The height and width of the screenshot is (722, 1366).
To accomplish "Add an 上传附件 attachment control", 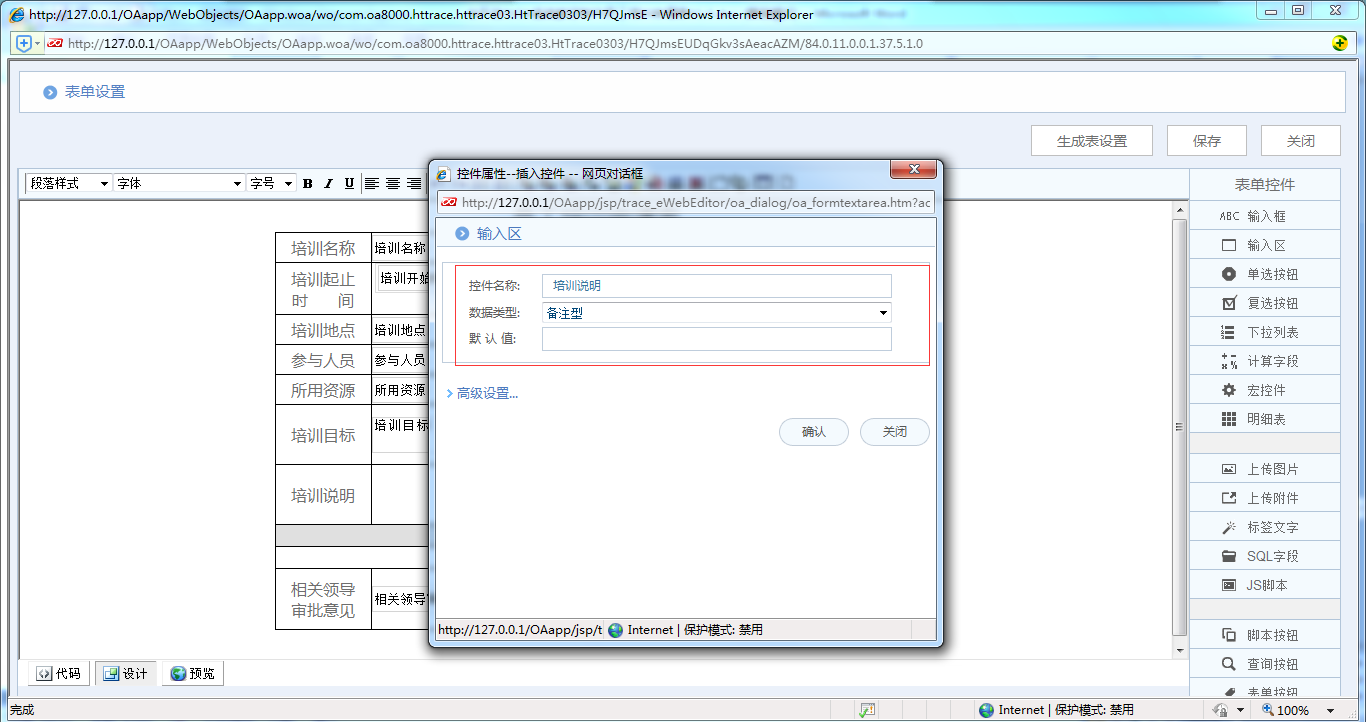I will point(1264,497).
